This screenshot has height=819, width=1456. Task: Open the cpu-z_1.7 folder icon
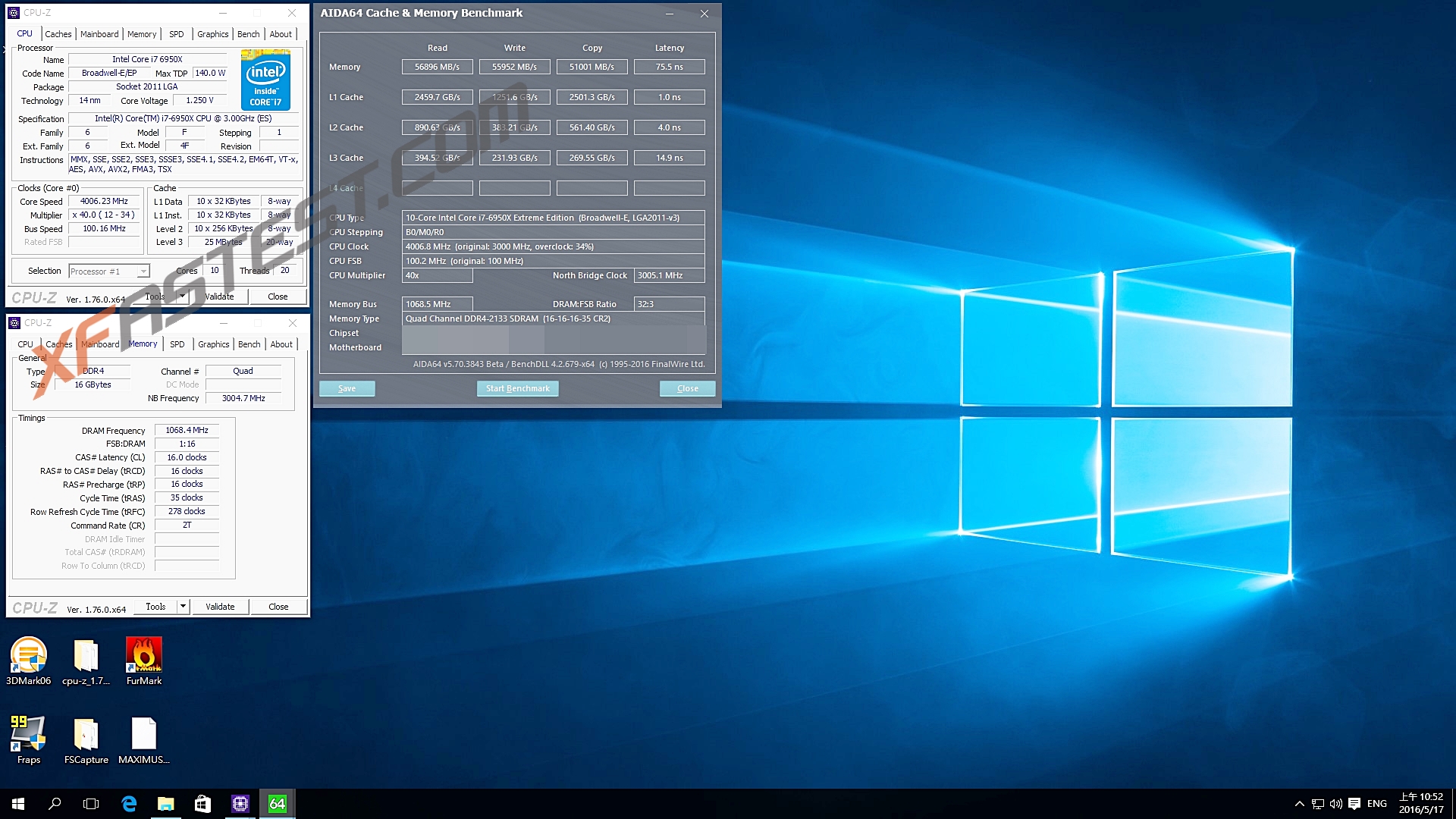tap(86, 657)
